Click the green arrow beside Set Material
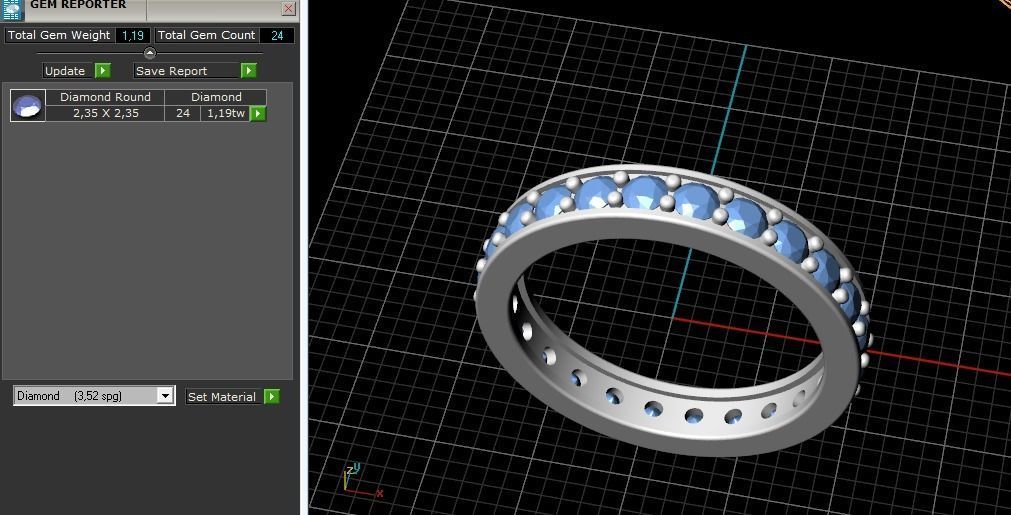1011x515 pixels. pyautogui.click(x=272, y=396)
